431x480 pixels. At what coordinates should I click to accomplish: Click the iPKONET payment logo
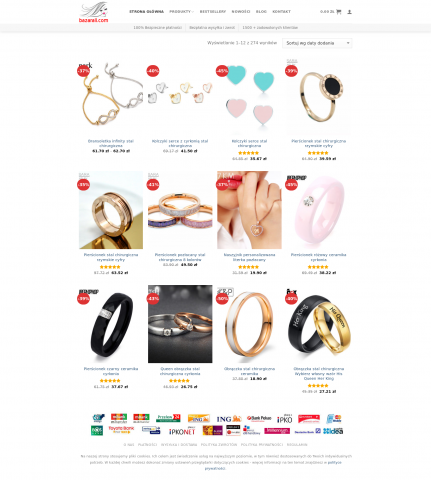[182, 431]
